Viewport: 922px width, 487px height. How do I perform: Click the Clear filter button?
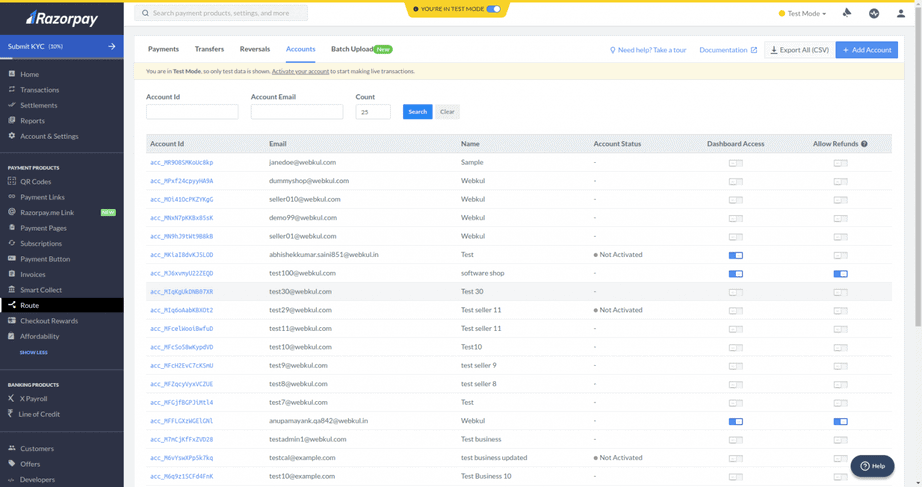pyautogui.click(x=447, y=112)
